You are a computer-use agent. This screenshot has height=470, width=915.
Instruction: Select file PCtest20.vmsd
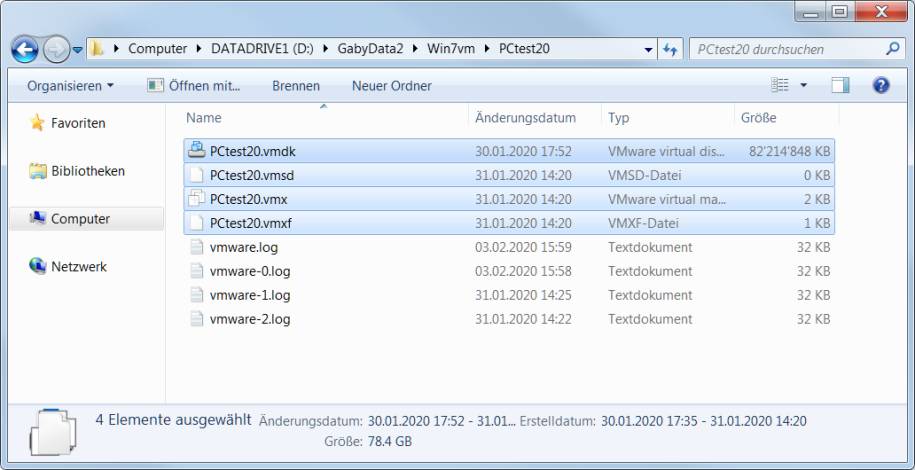(x=509, y=175)
